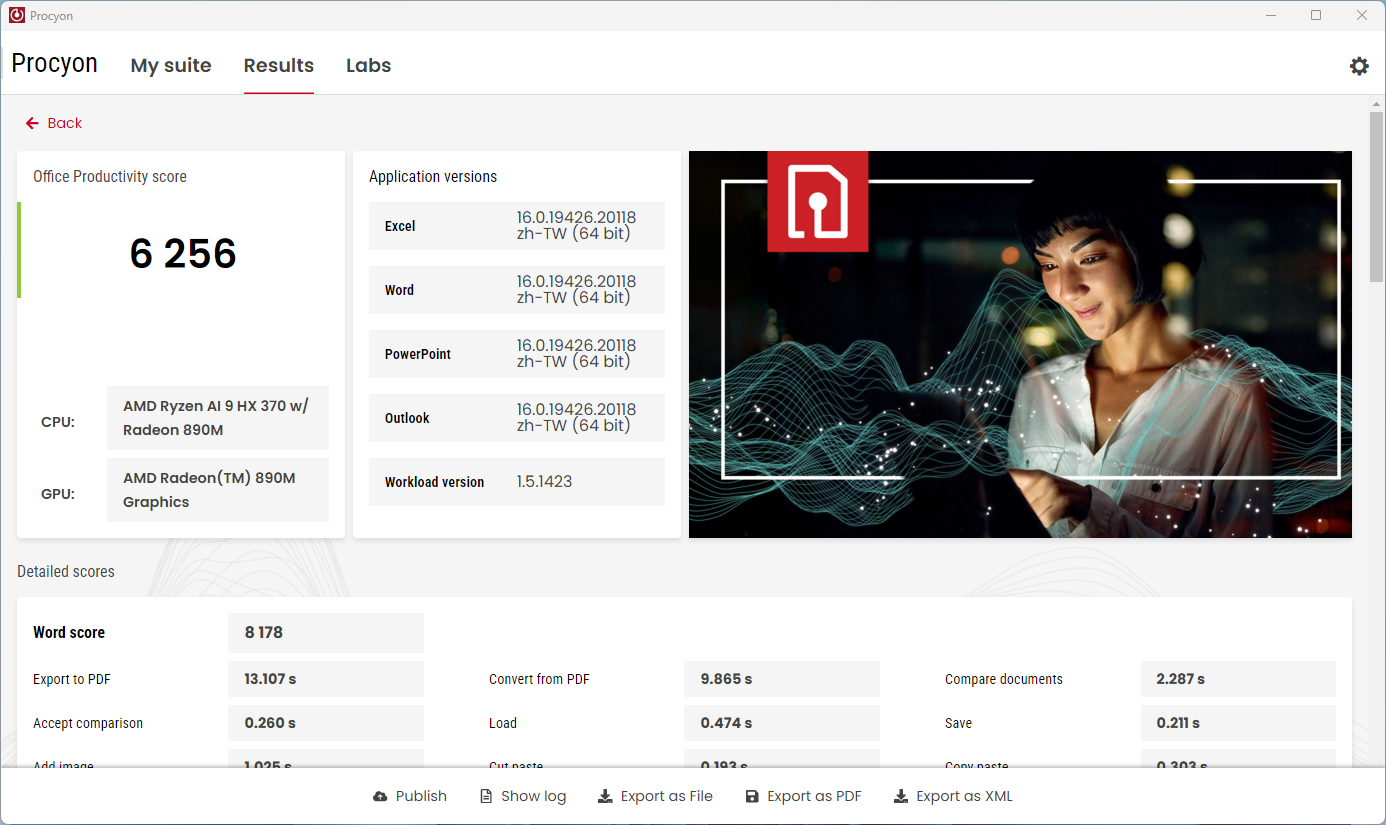
Task: Go back using the Back link
Action: pyautogui.click(x=65, y=123)
